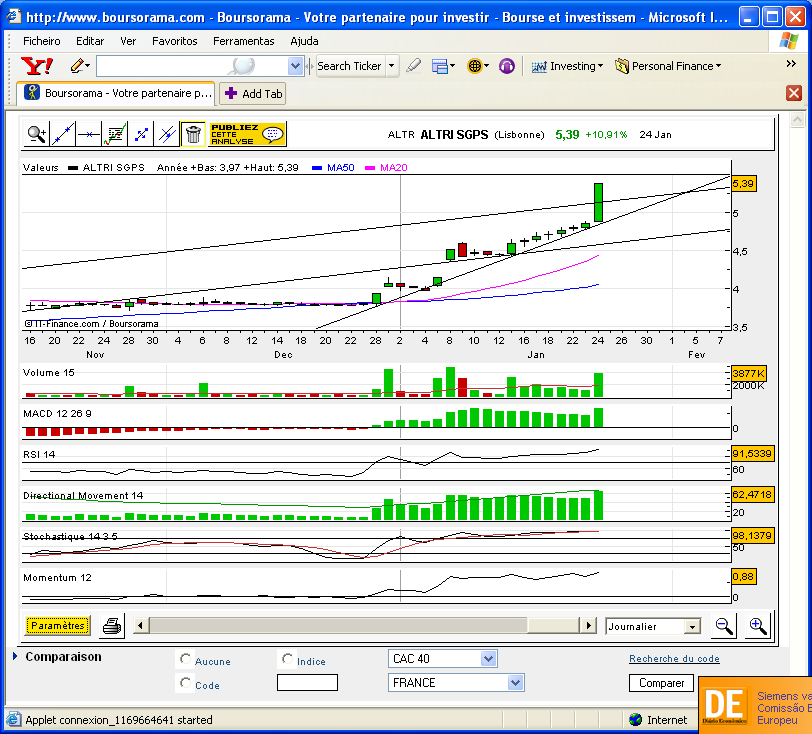This screenshot has width=812, height=734.
Task: Click the Comparer button
Action: [661, 683]
